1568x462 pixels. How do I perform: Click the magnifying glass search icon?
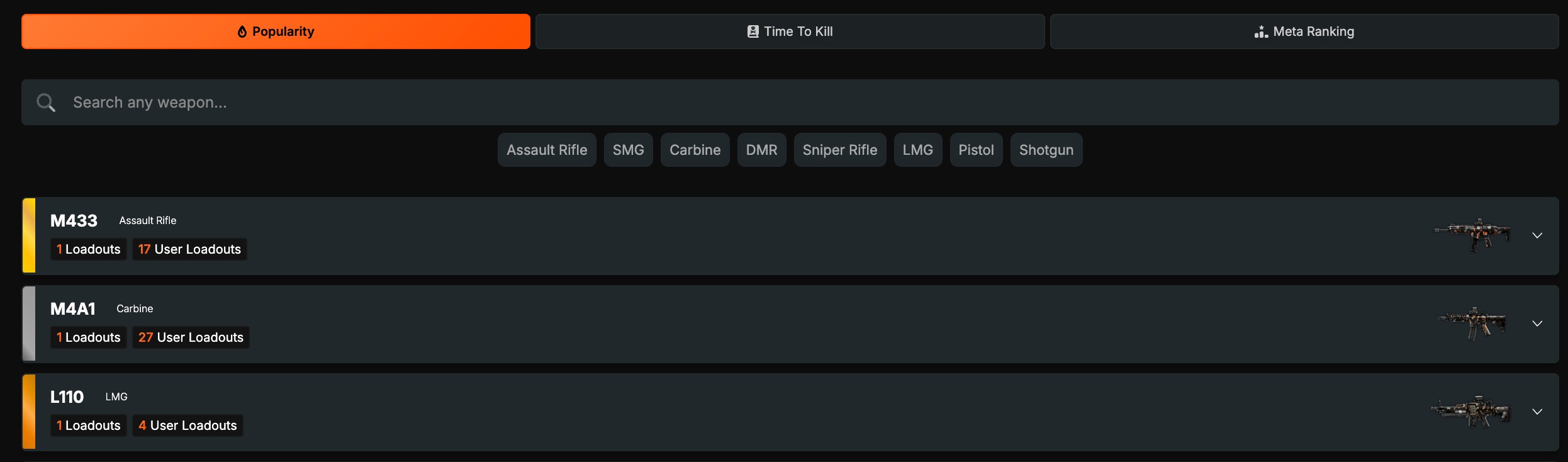point(46,102)
